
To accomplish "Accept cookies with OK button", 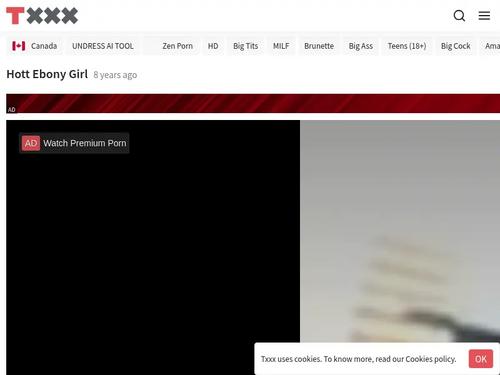I will click(481, 359).
